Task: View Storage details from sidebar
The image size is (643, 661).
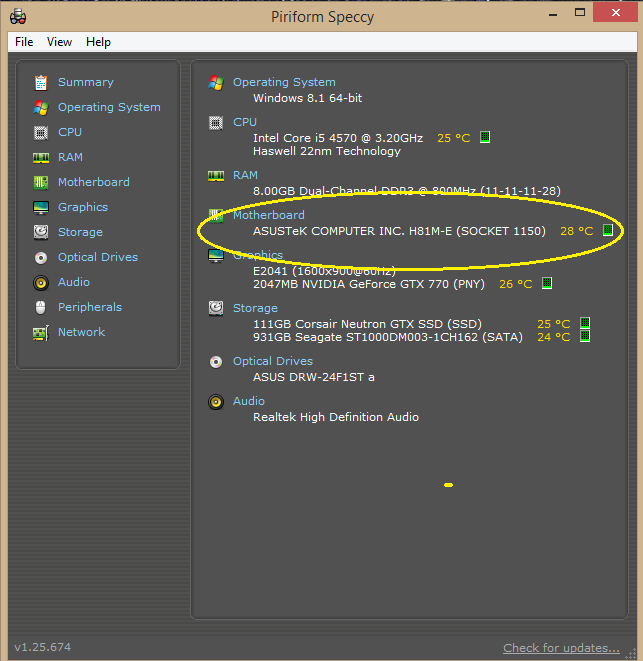Action: (80, 232)
